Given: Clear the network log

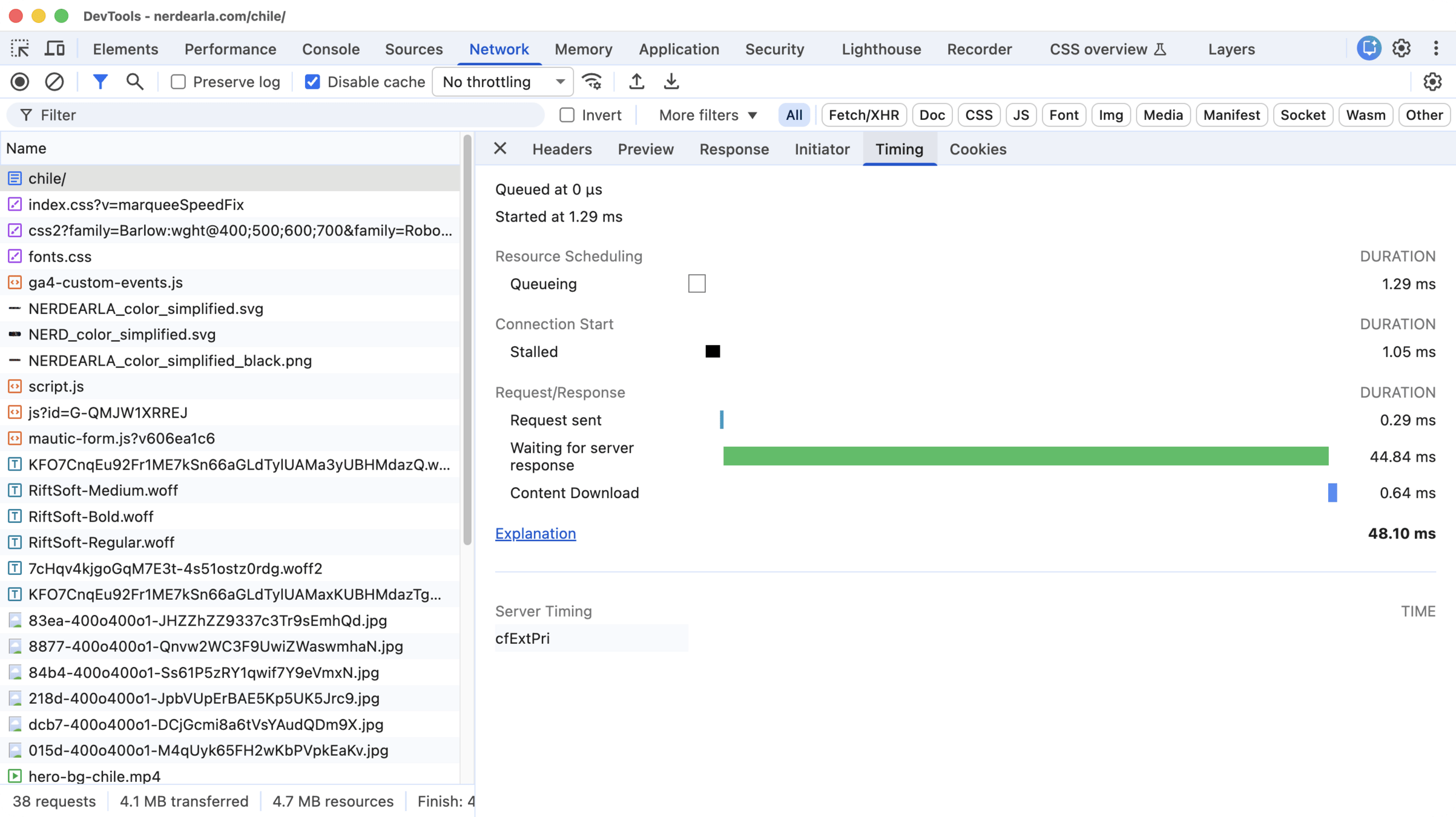Looking at the screenshot, I should [x=54, y=82].
